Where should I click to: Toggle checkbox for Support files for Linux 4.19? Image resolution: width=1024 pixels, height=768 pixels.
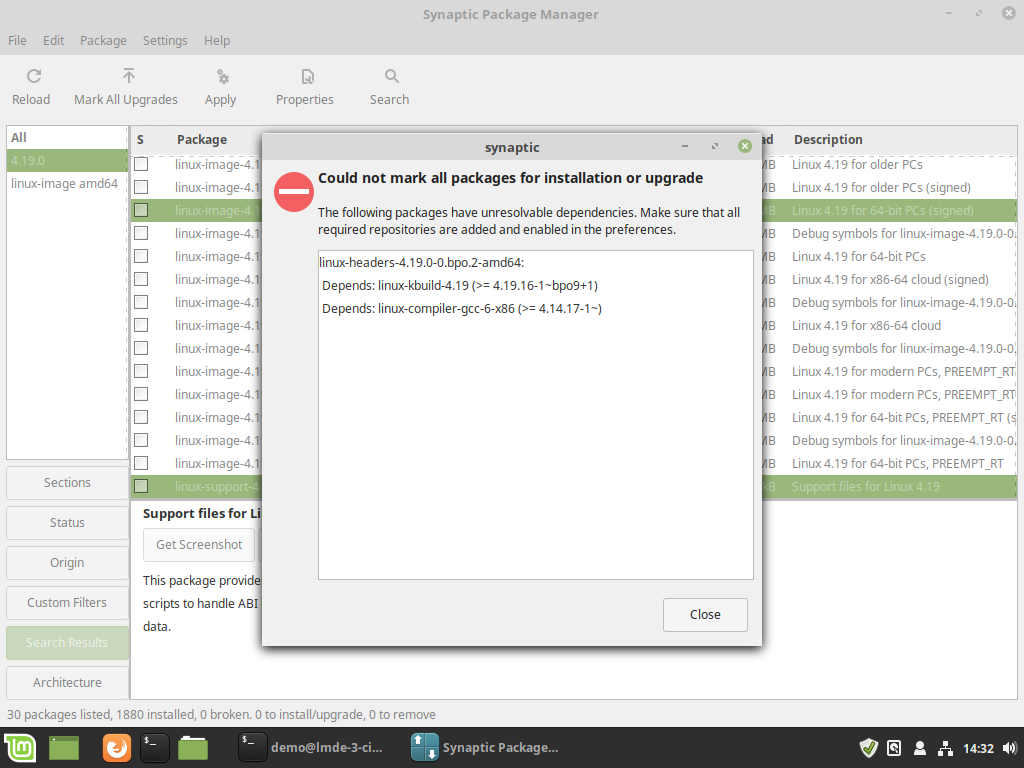point(141,487)
